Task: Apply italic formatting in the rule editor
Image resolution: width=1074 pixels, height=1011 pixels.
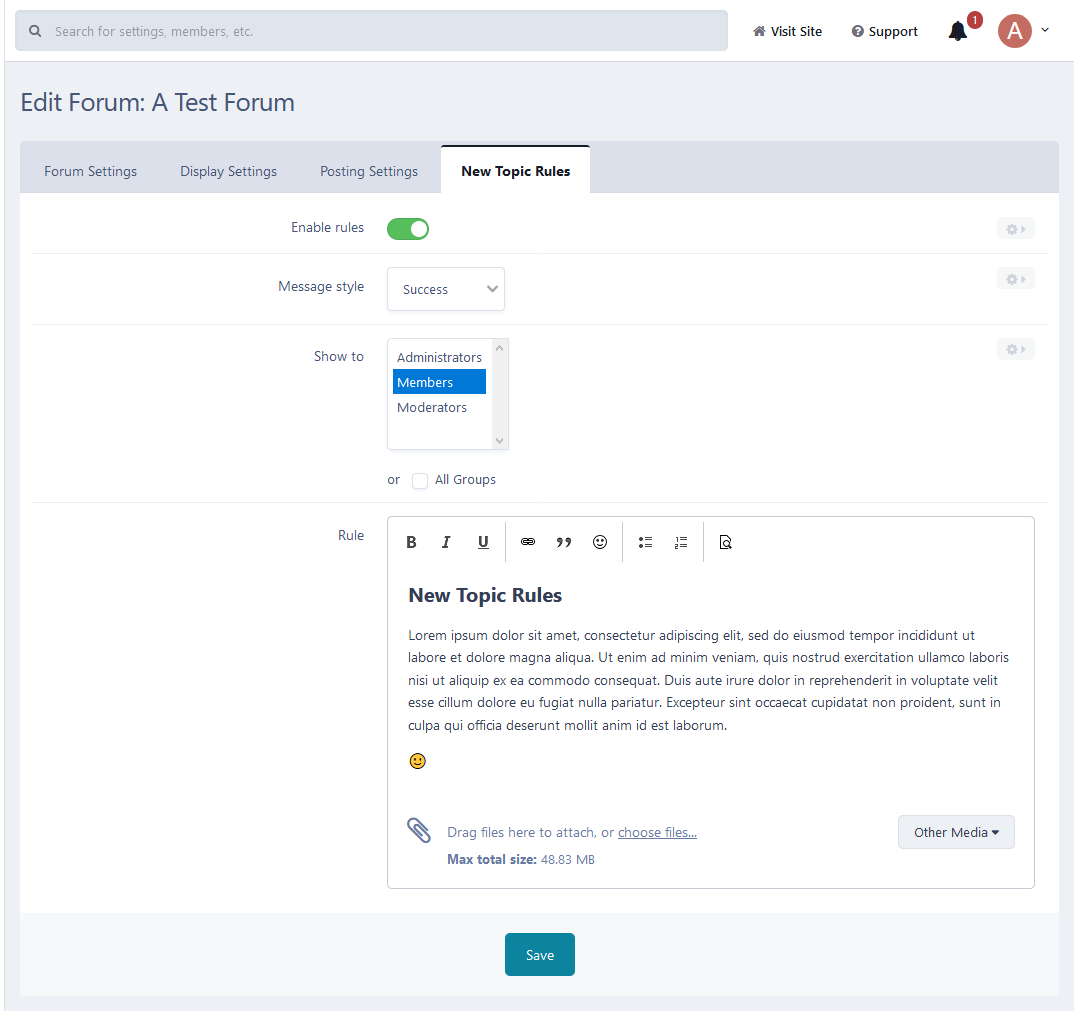Action: 446,541
